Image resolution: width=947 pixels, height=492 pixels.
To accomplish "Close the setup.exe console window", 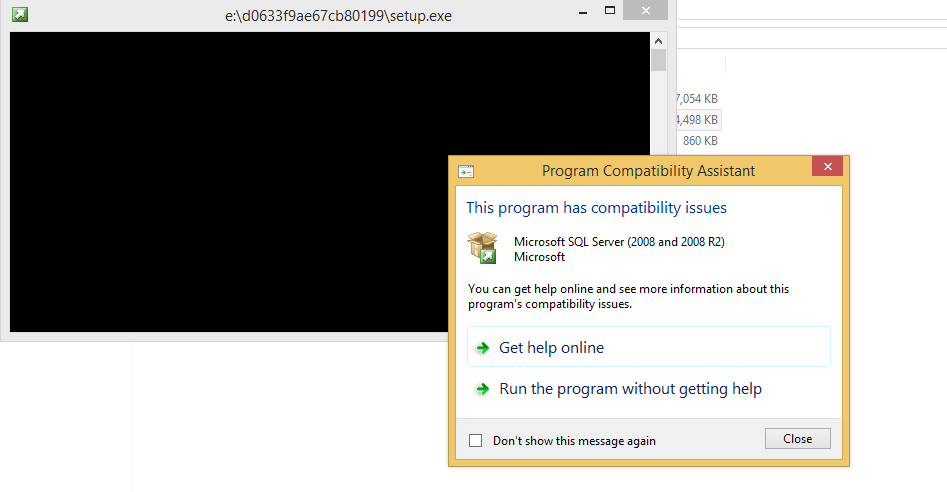I will click(646, 10).
